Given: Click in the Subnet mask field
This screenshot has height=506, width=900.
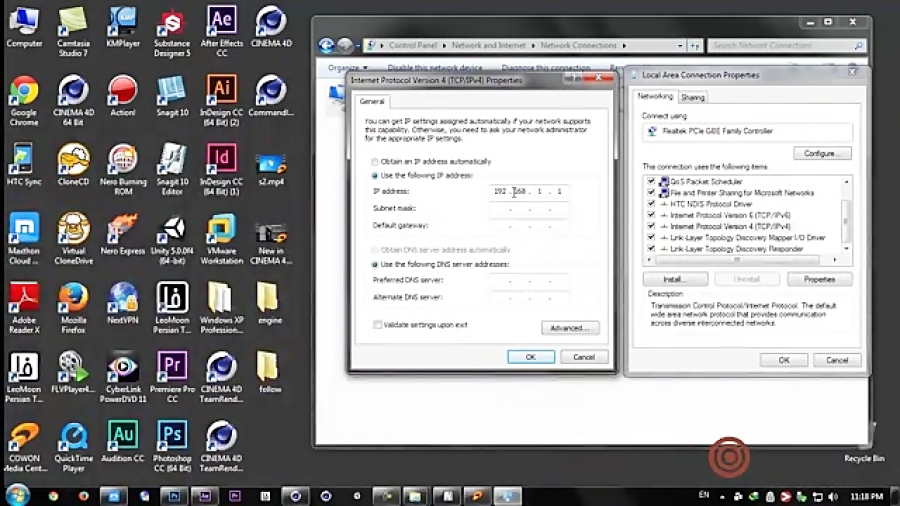Looking at the screenshot, I should (529, 209).
